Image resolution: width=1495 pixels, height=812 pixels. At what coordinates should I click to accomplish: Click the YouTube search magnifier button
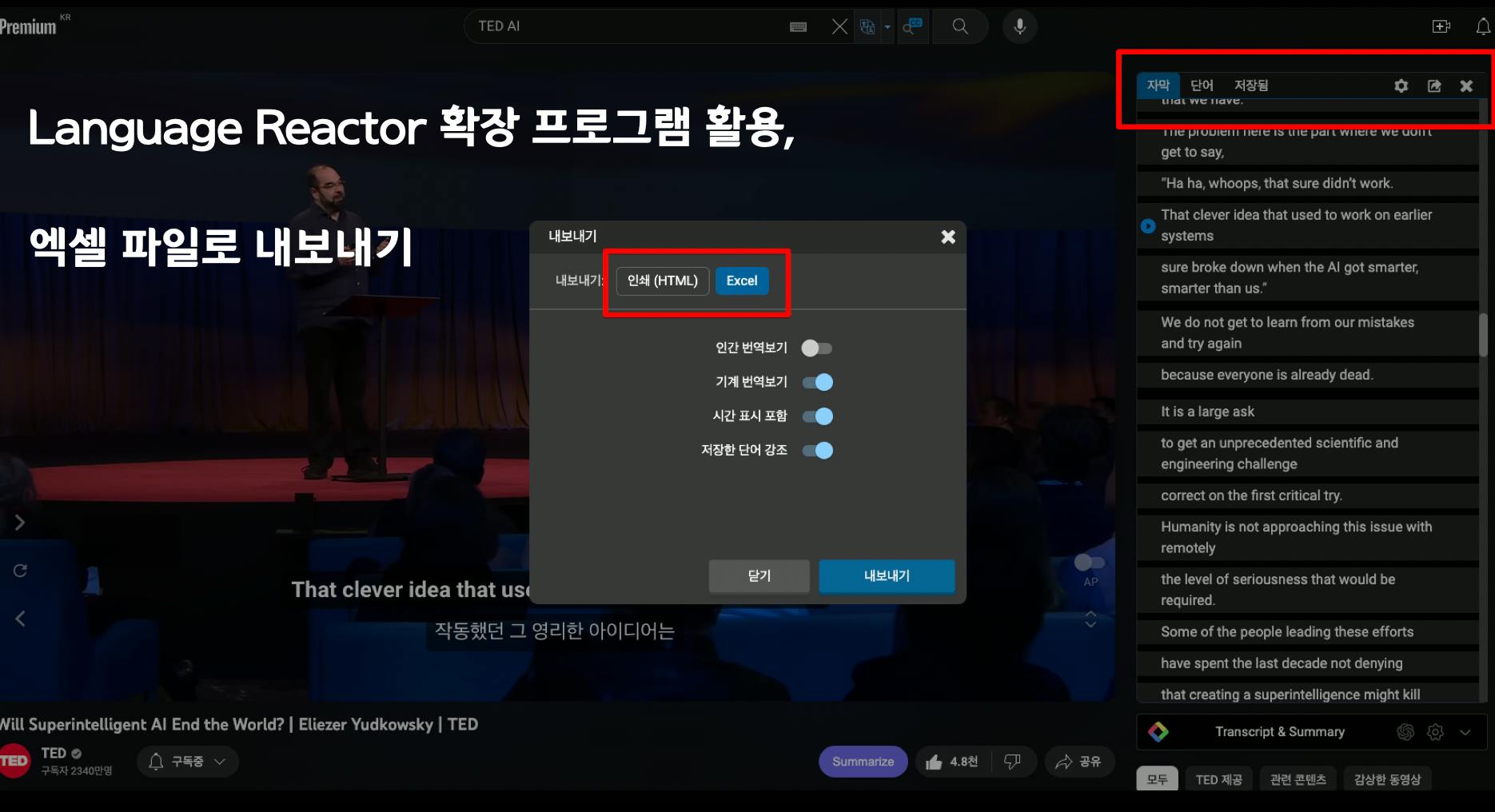960,26
